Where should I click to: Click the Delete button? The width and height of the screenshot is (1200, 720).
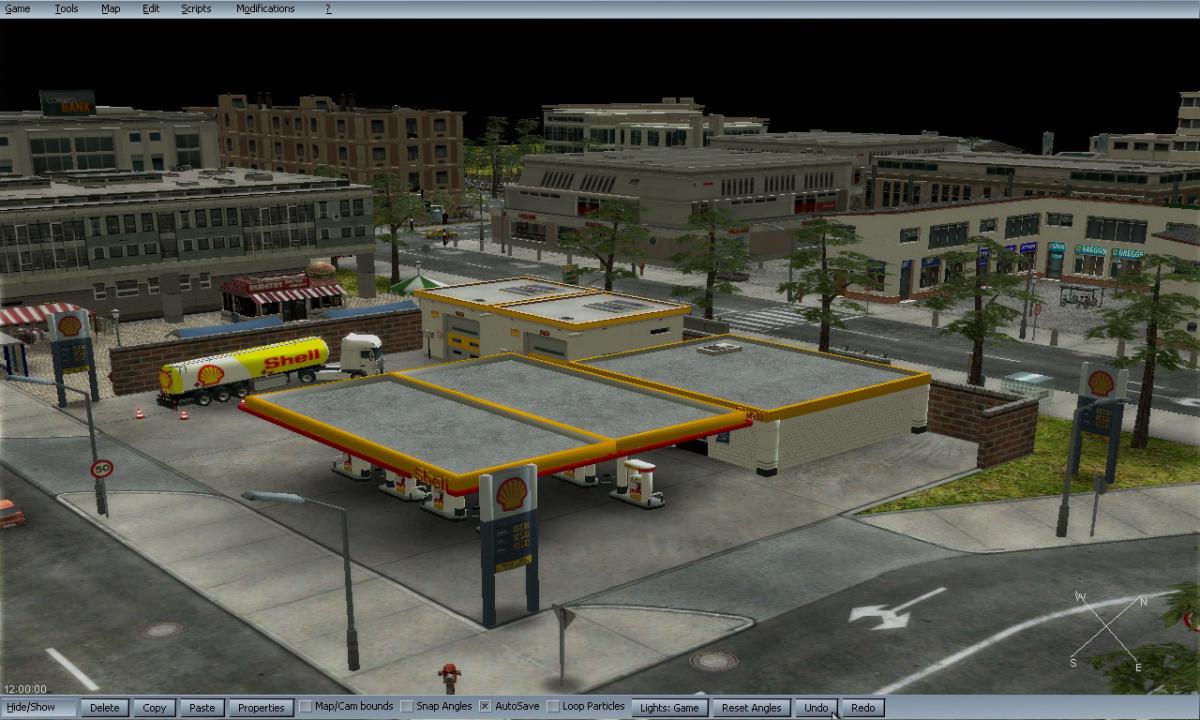(104, 708)
